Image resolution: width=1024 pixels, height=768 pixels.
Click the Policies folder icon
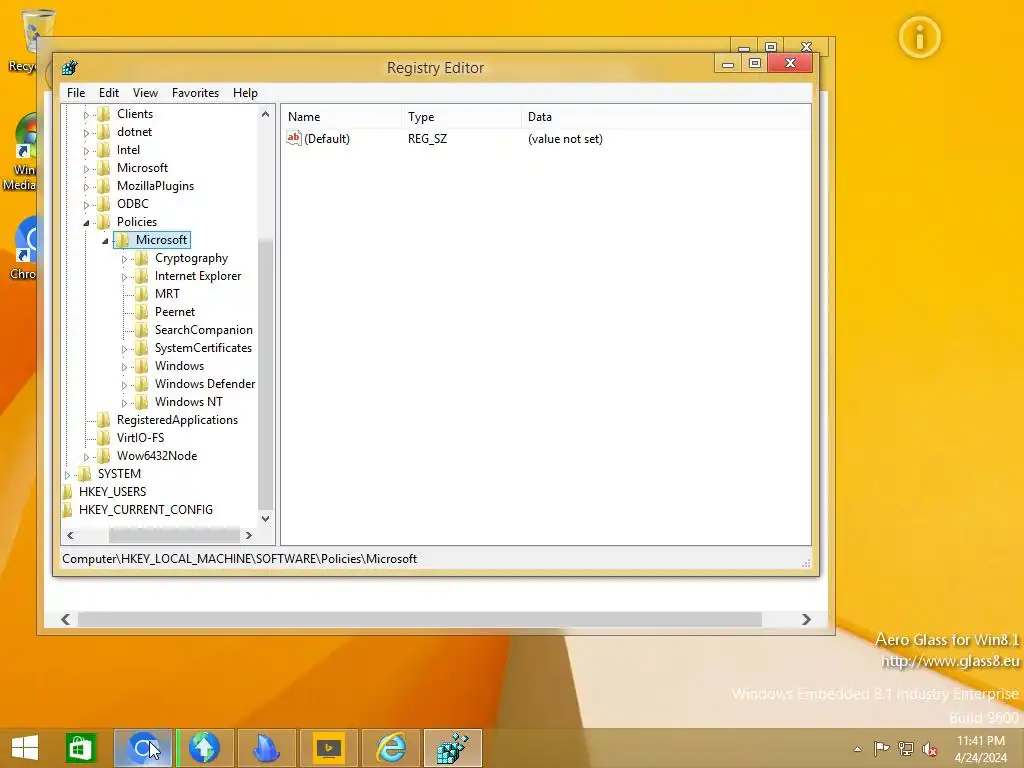coord(103,222)
